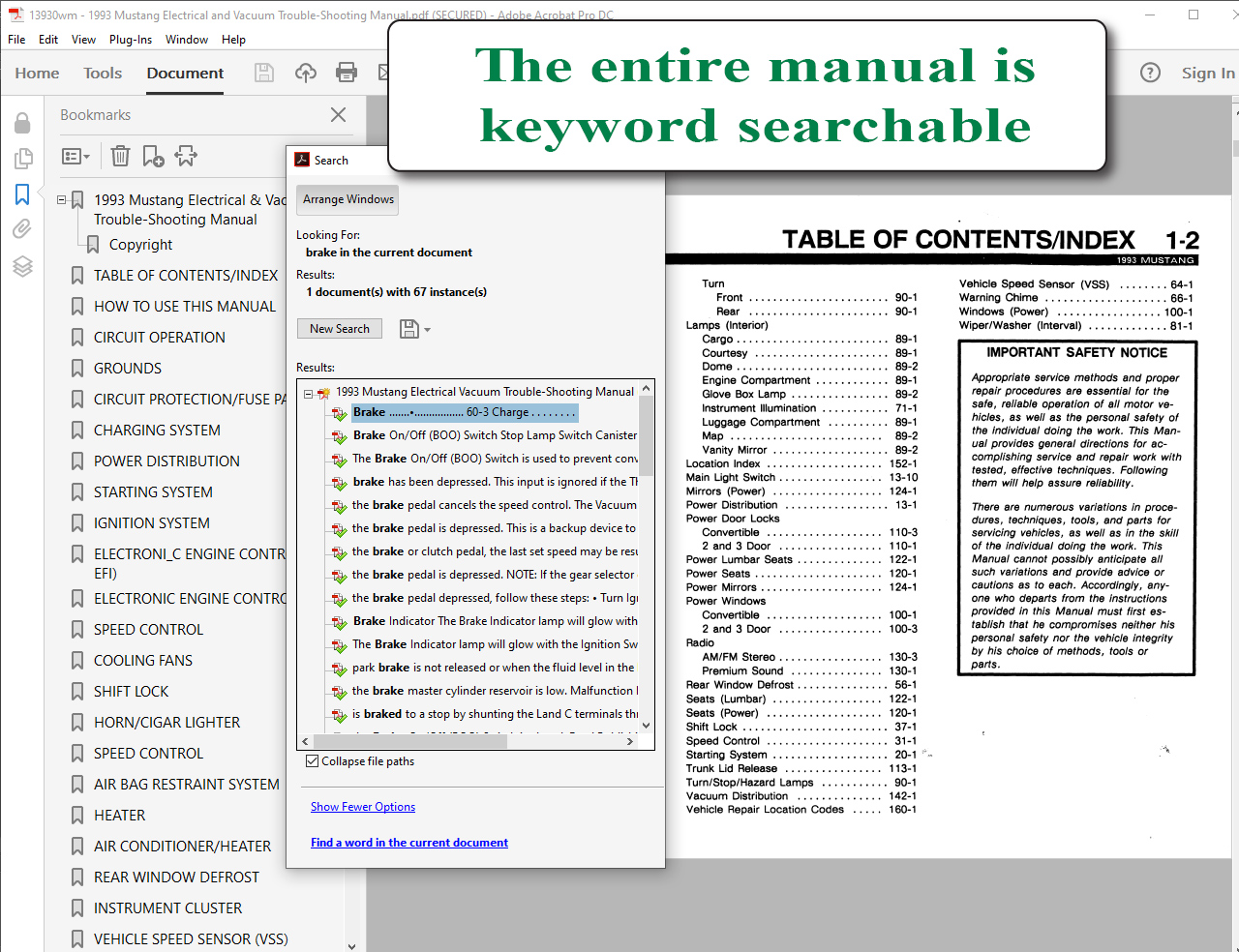Click bookmarks panel scroll down arrow
The image size is (1239, 952).
tap(351, 945)
